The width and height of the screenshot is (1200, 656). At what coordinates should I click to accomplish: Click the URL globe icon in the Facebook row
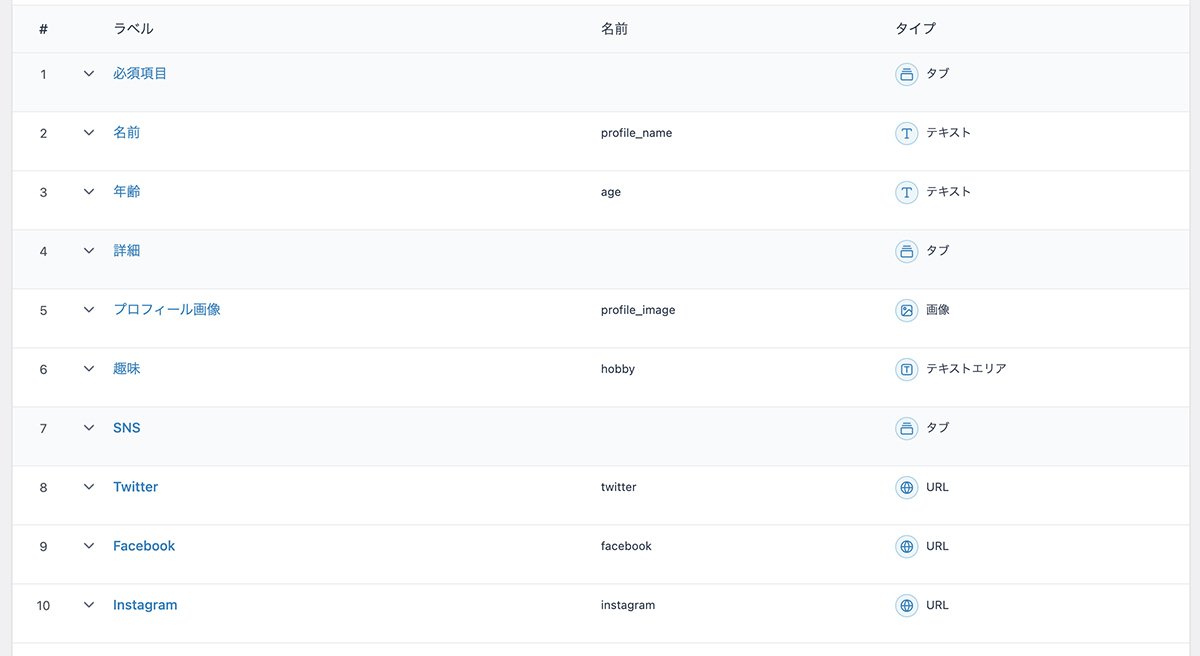(x=906, y=546)
